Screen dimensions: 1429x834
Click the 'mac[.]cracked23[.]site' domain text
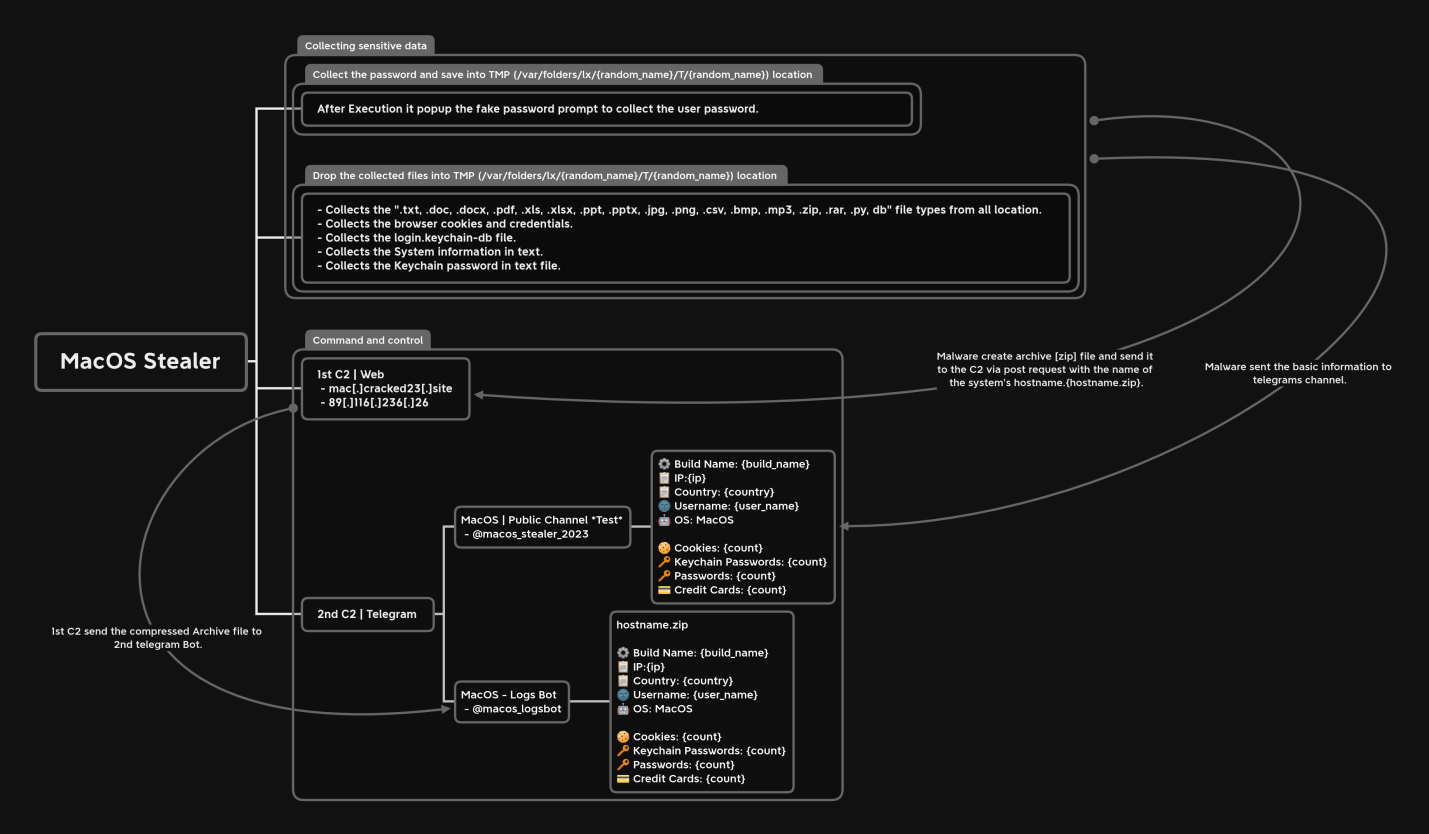pos(390,388)
